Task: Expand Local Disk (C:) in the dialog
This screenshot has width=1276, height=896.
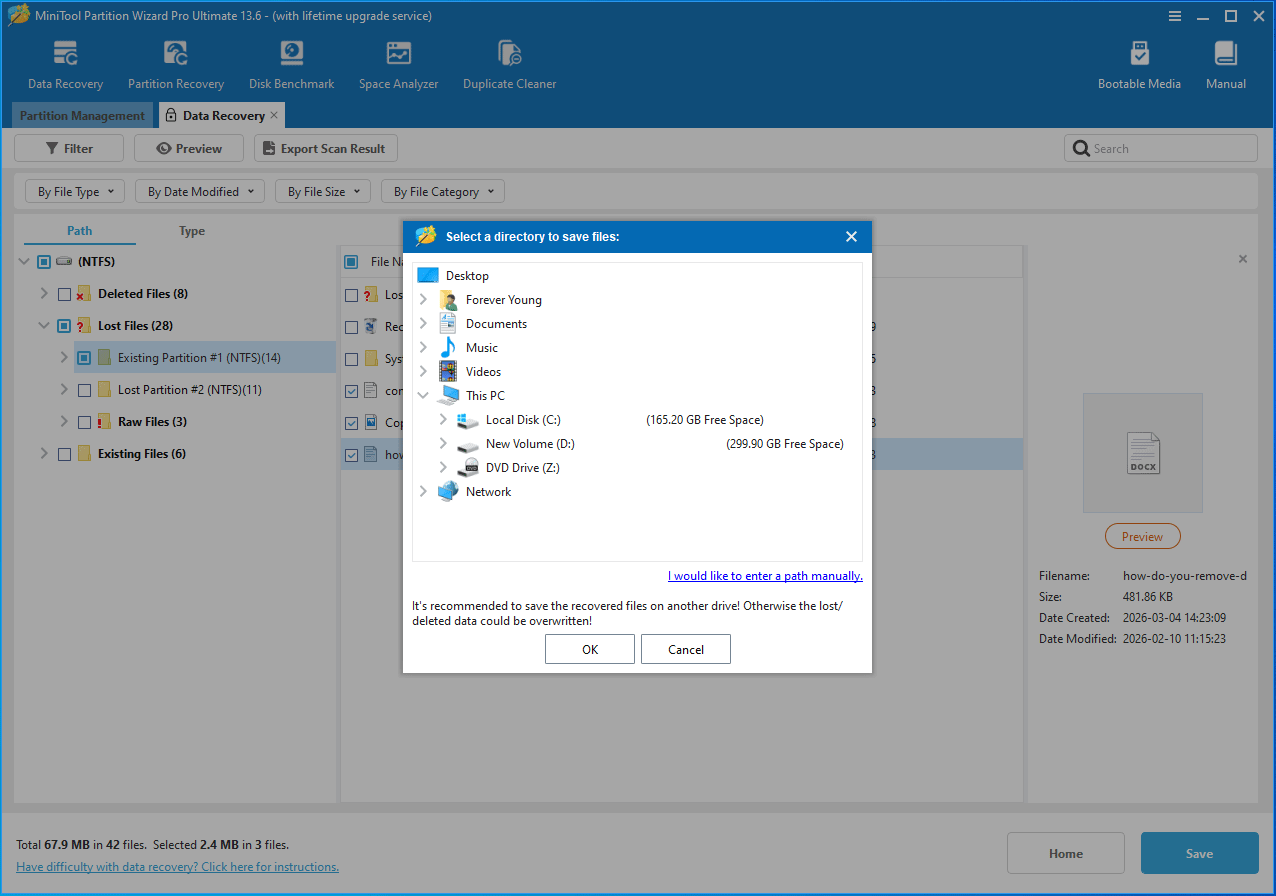Action: pos(441,419)
